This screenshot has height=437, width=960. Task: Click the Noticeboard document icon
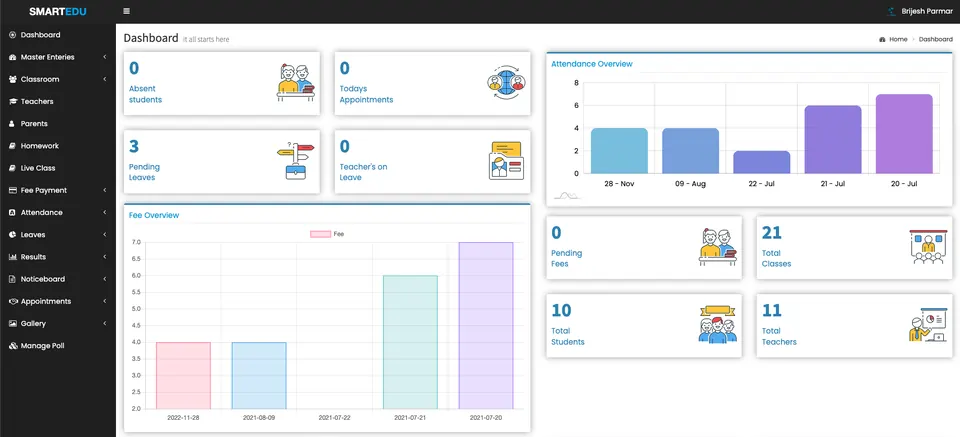pos(12,279)
